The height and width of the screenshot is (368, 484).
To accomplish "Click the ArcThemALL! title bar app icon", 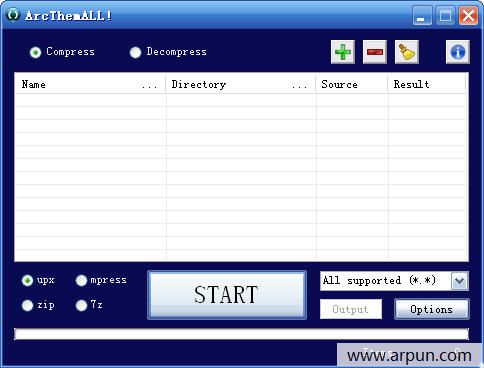I will (x=13, y=15).
